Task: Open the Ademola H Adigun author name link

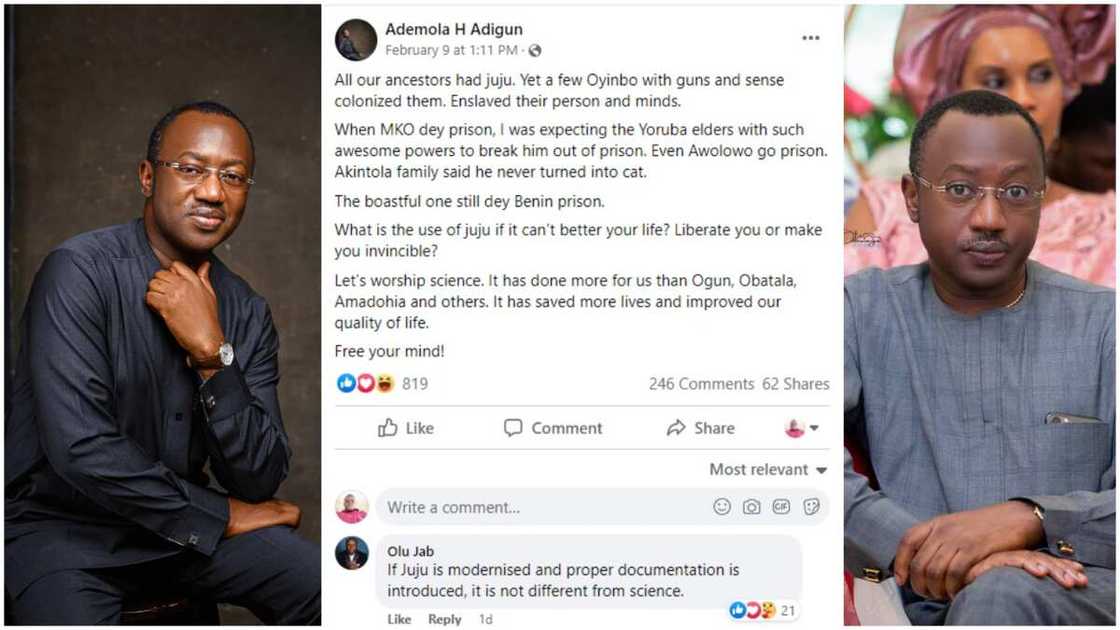Action: [x=454, y=29]
